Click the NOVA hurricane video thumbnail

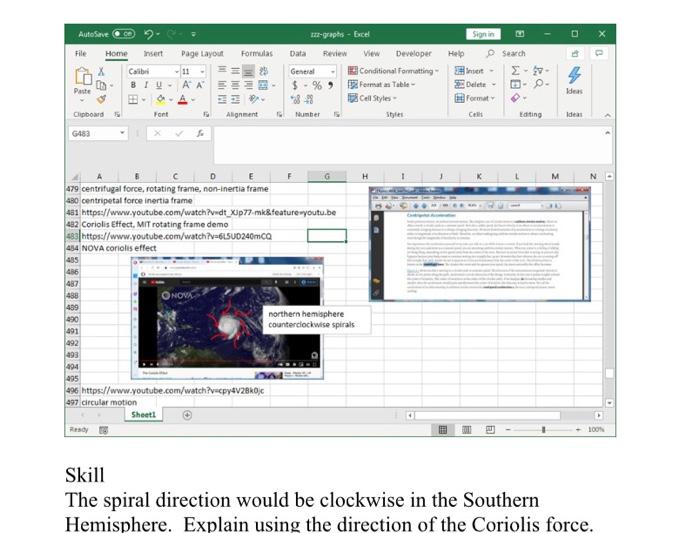tap(227, 318)
